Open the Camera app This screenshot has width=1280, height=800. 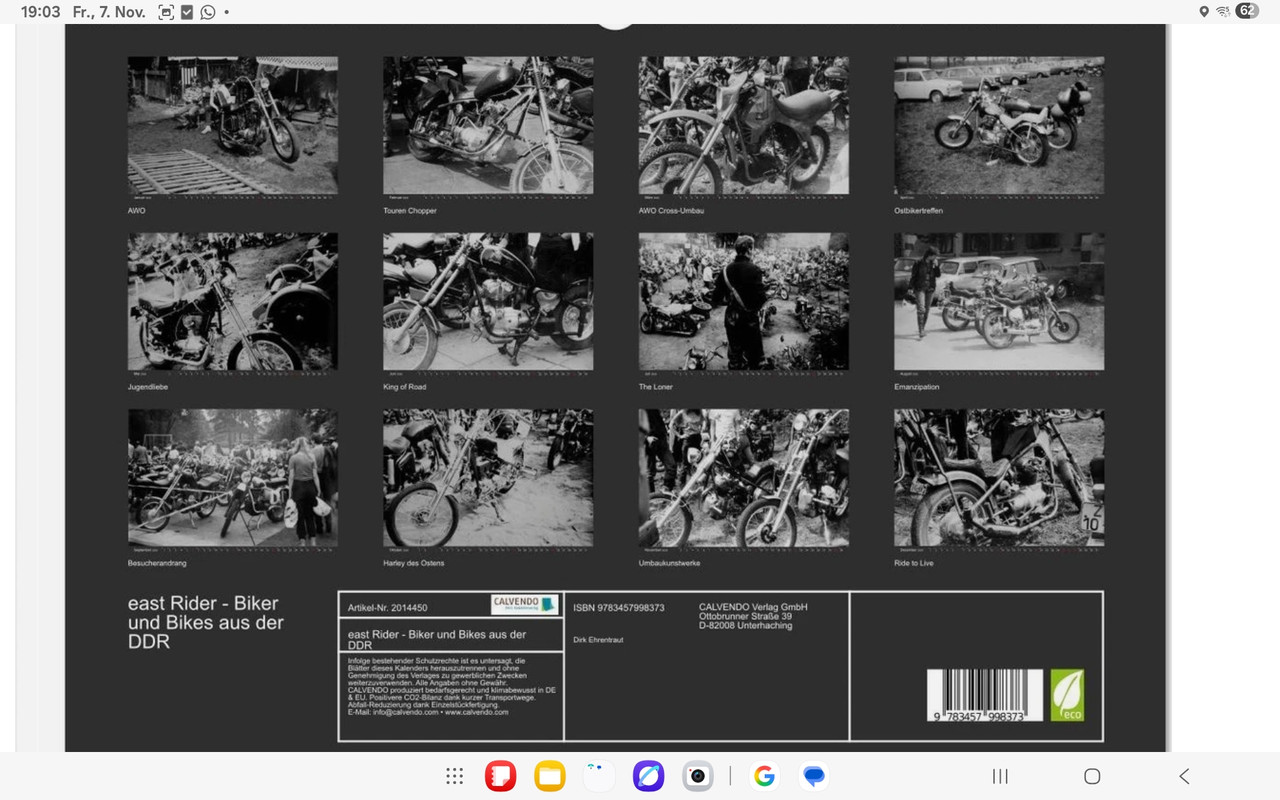pos(697,776)
